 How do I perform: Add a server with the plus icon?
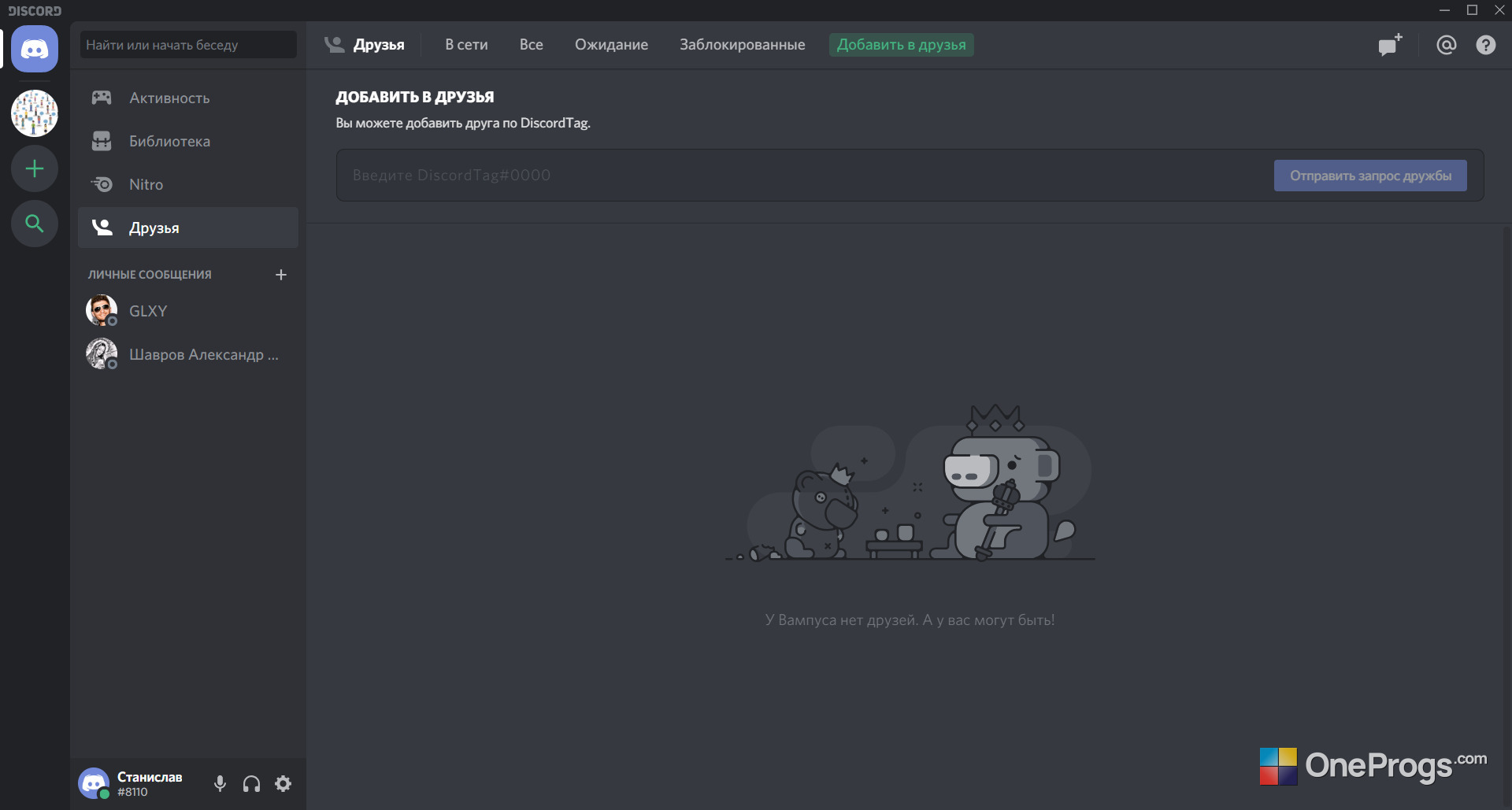pos(35,168)
